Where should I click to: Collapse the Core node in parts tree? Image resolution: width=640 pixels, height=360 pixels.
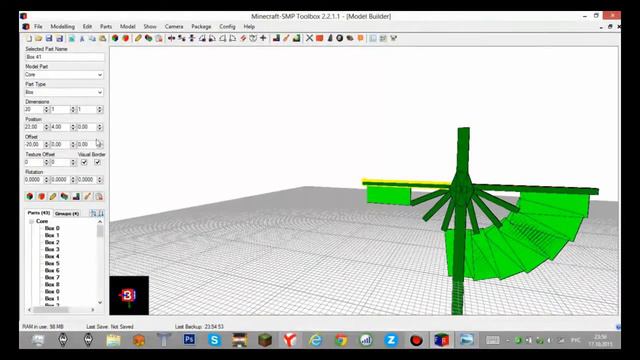(31, 221)
